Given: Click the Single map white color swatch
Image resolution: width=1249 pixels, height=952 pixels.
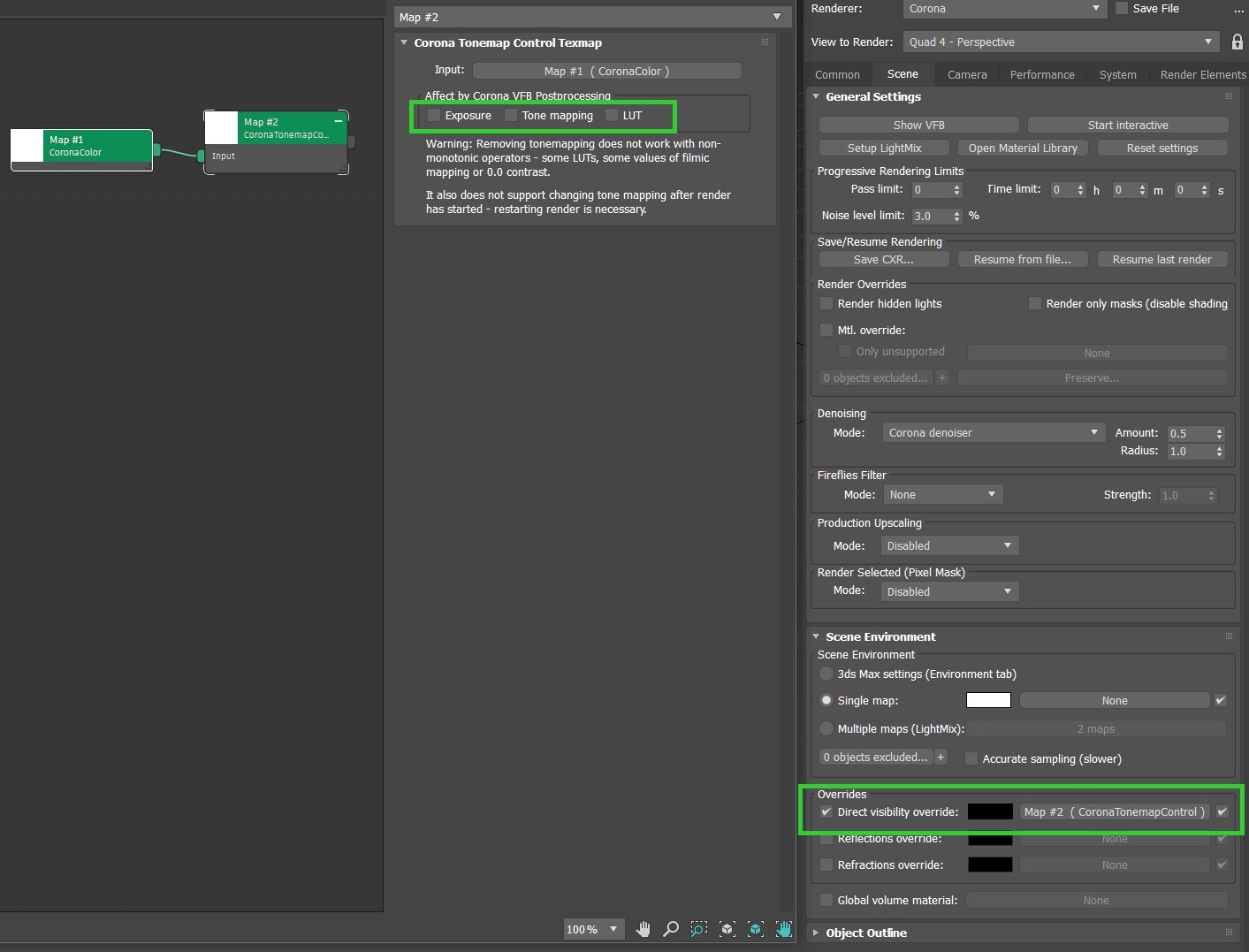Looking at the screenshot, I should (988, 700).
